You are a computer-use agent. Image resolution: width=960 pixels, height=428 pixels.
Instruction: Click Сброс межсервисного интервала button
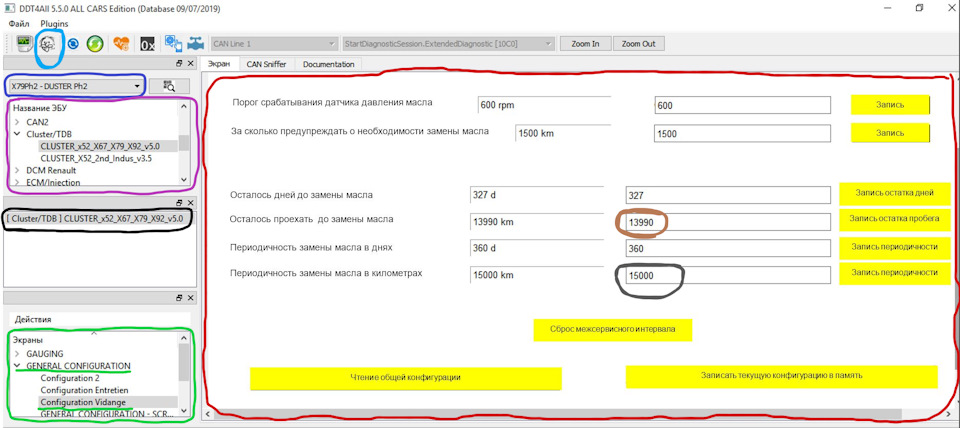click(x=613, y=330)
